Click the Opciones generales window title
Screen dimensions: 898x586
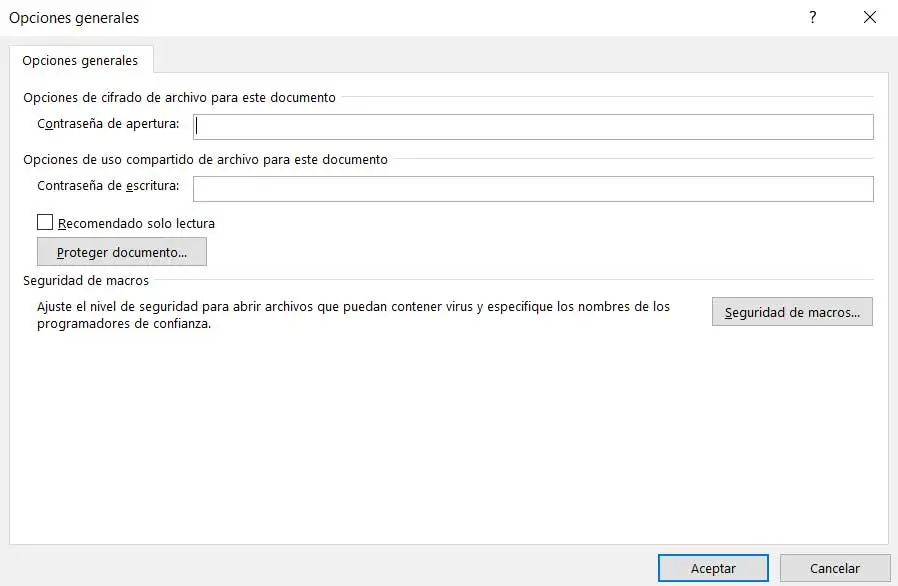coord(74,18)
